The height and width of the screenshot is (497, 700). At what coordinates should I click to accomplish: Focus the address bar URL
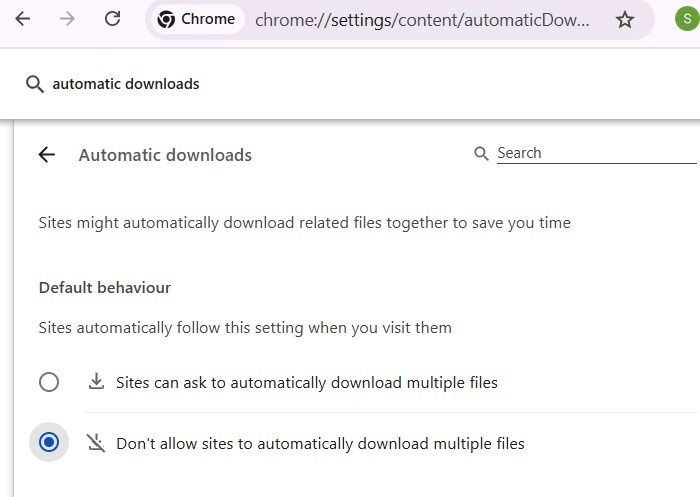[422, 19]
